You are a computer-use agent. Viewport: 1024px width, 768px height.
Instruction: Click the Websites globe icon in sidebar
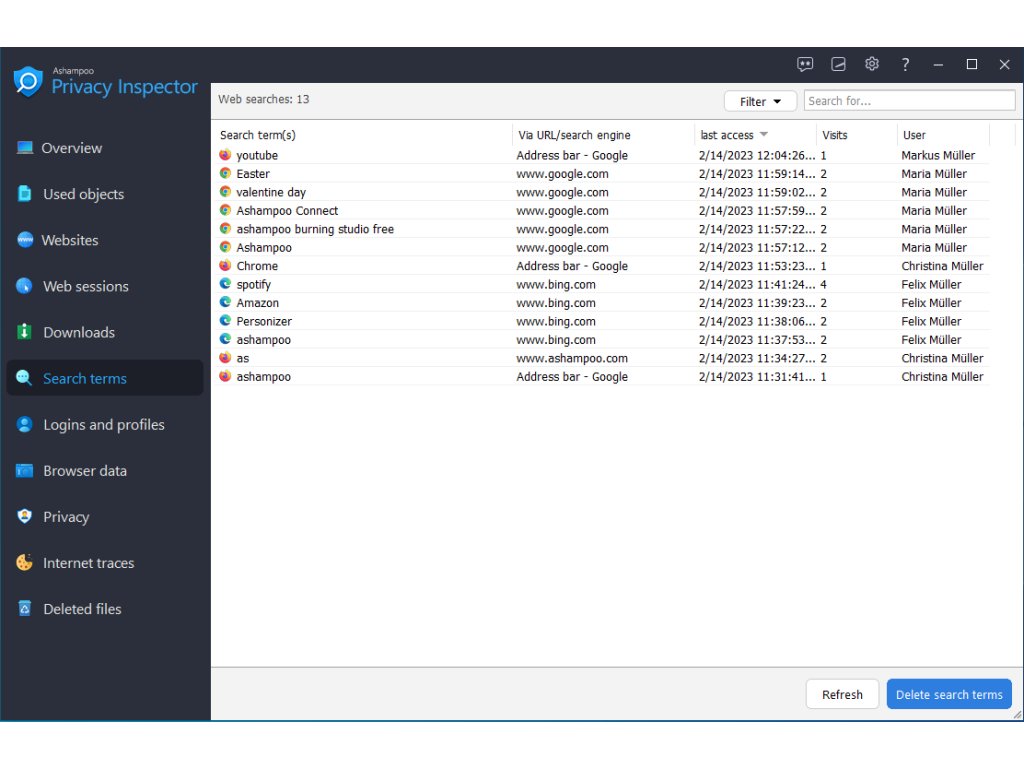[x=25, y=240]
